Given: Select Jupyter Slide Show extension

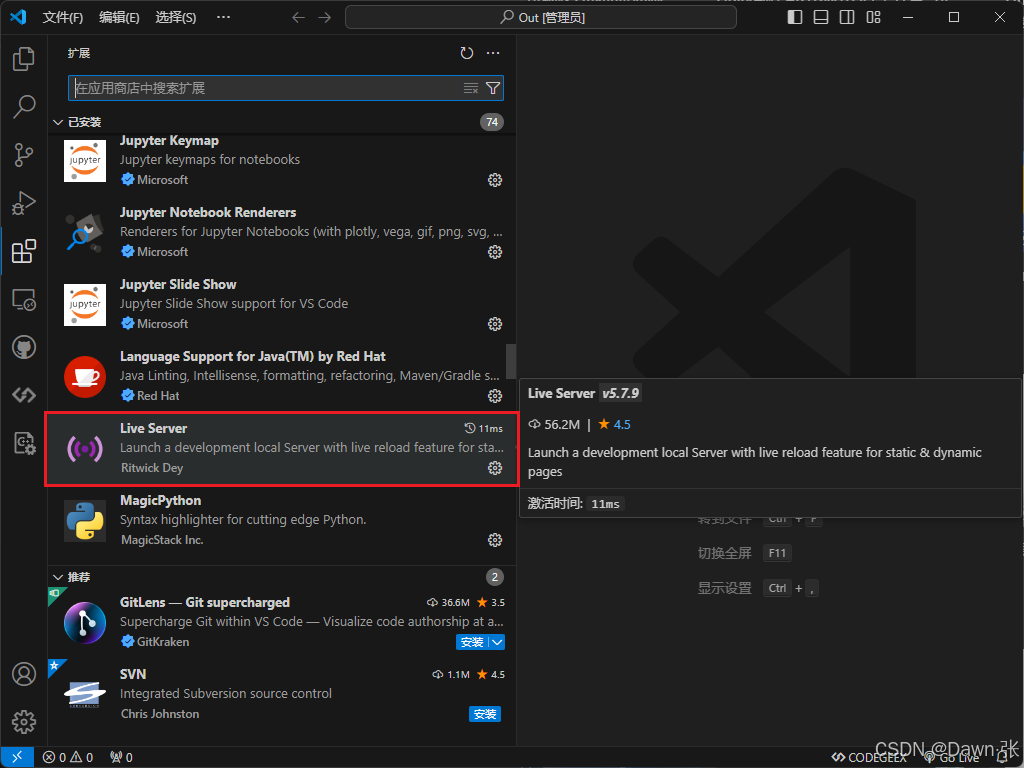Looking at the screenshot, I should tap(281, 304).
